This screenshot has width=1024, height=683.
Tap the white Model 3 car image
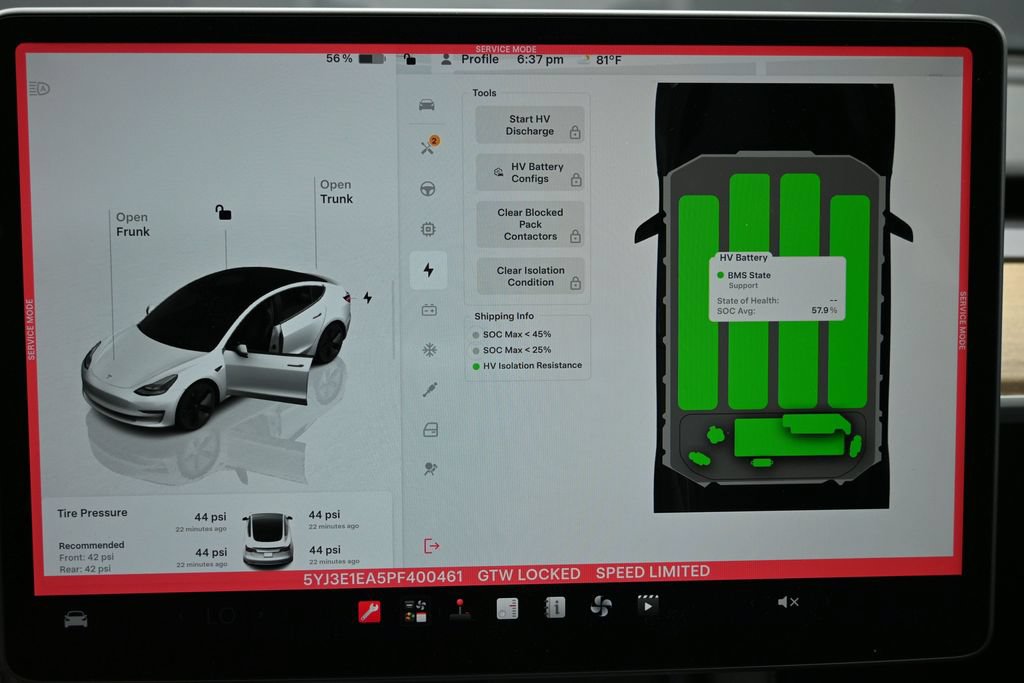(x=216, y=349)
